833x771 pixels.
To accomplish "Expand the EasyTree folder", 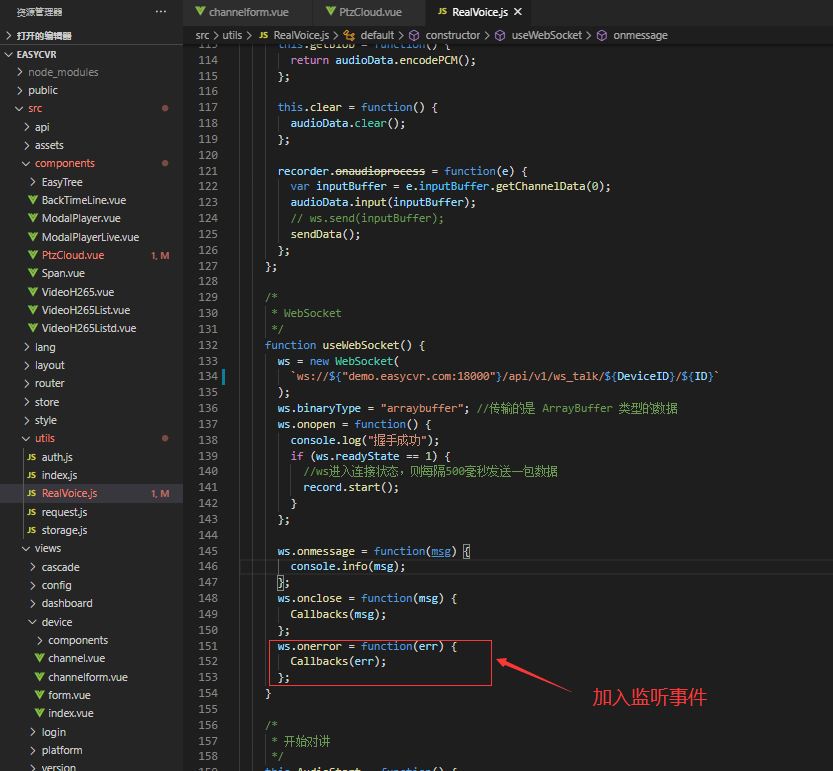I will click(x=33, y=182).
